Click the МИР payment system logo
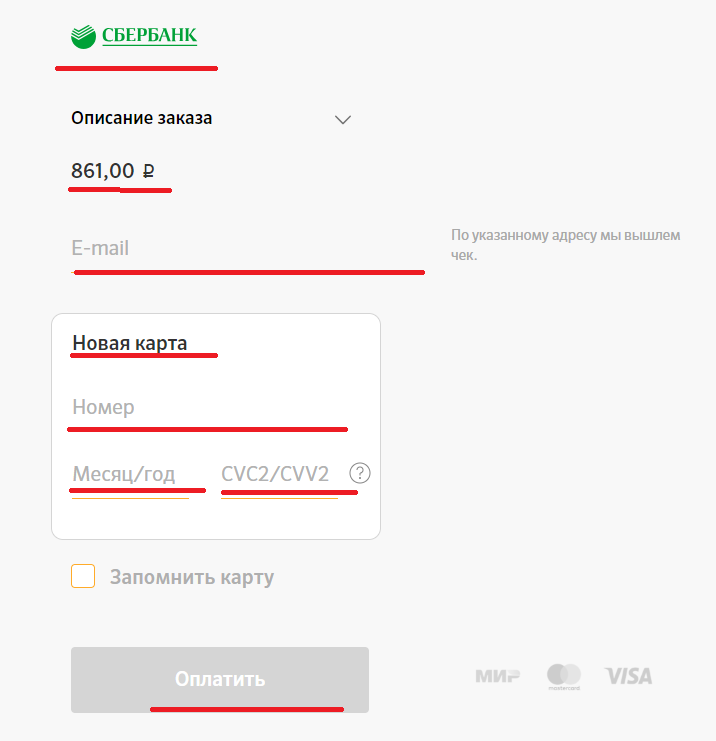 coord(497,676)
